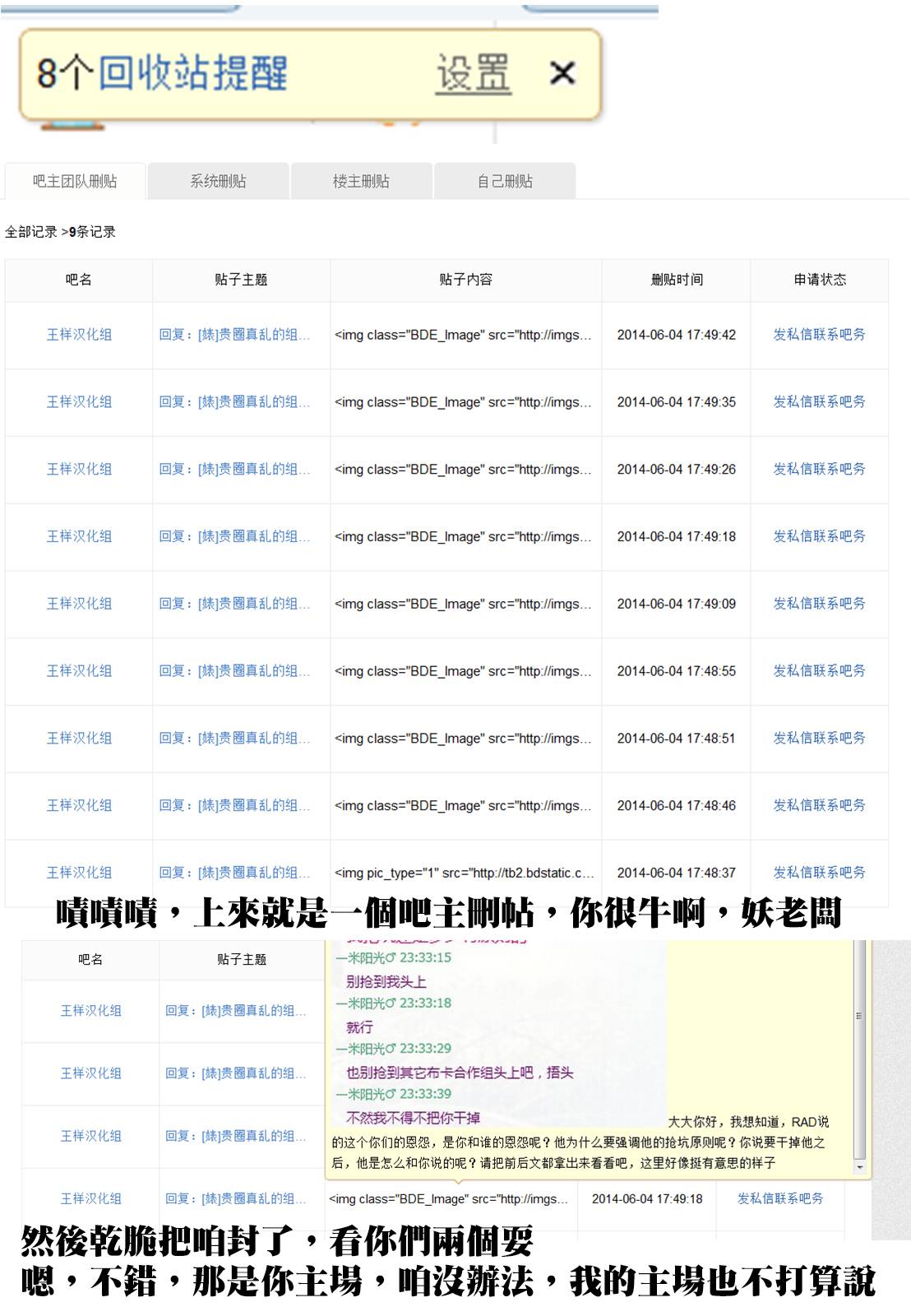Click 发私信联系吧务 for the 17:48:37 record
Image resolution: width=911 pixels, height=1316 pixels.
point(819,873)
